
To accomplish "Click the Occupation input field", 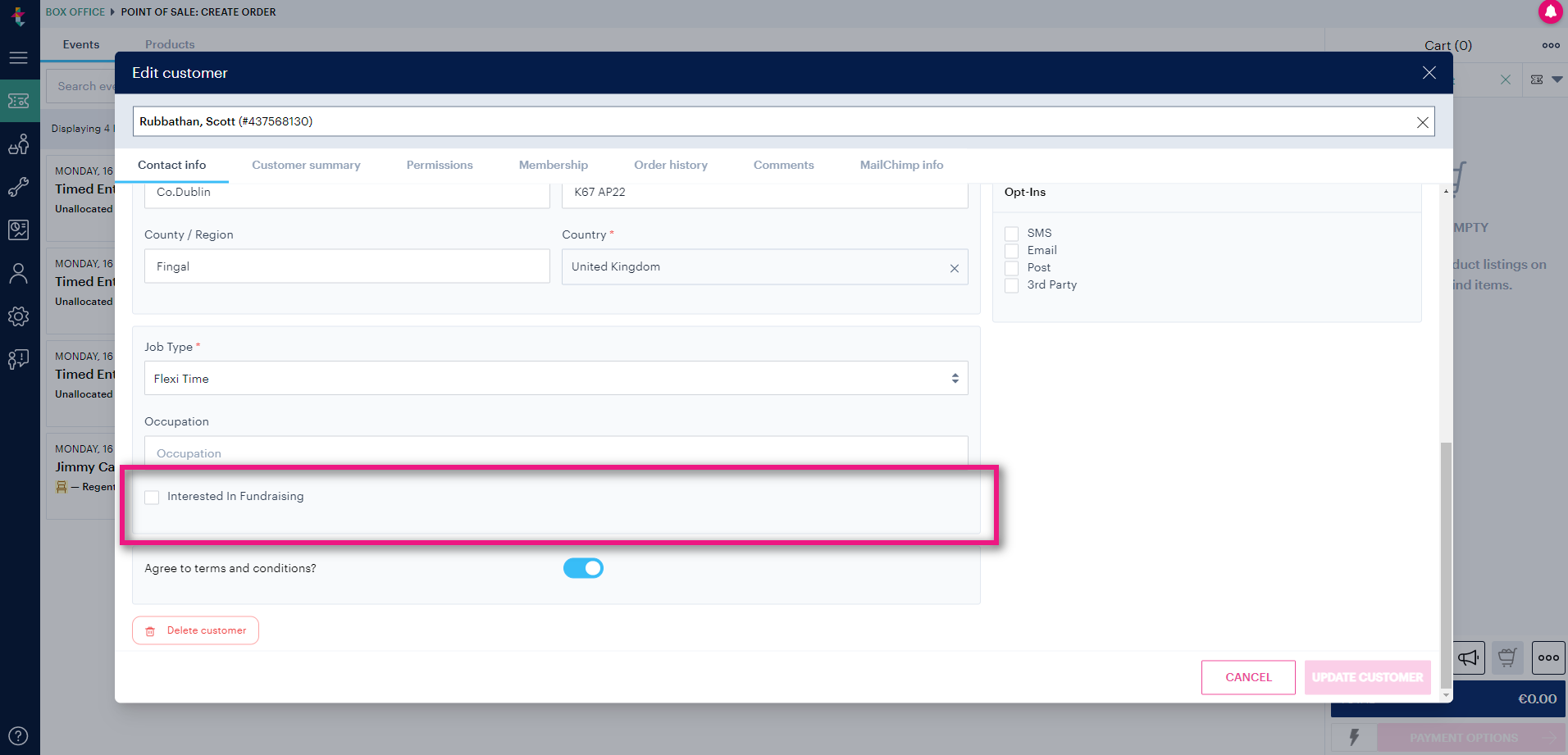I will (556, 452).
